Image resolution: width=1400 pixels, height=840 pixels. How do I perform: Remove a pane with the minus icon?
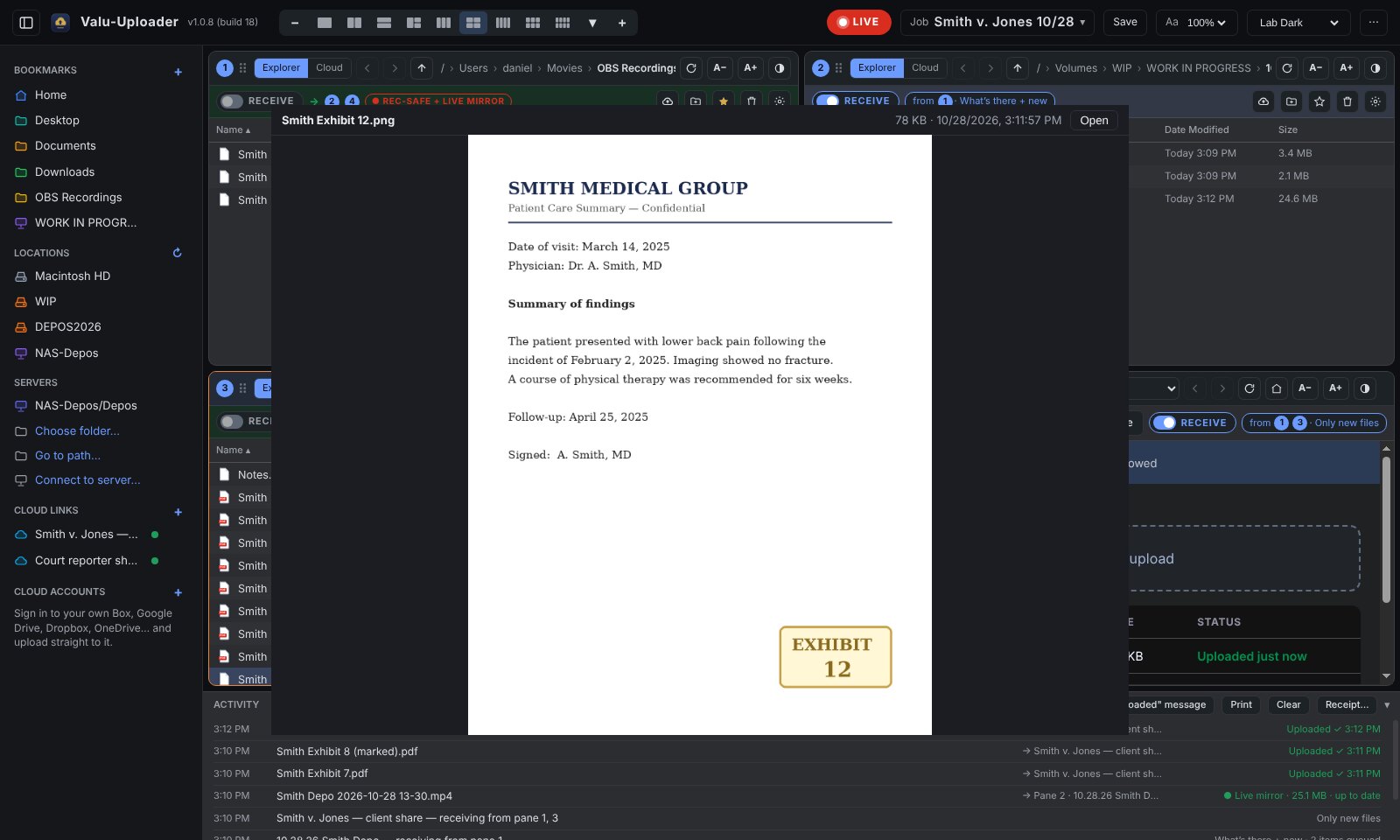coord(295,23)
